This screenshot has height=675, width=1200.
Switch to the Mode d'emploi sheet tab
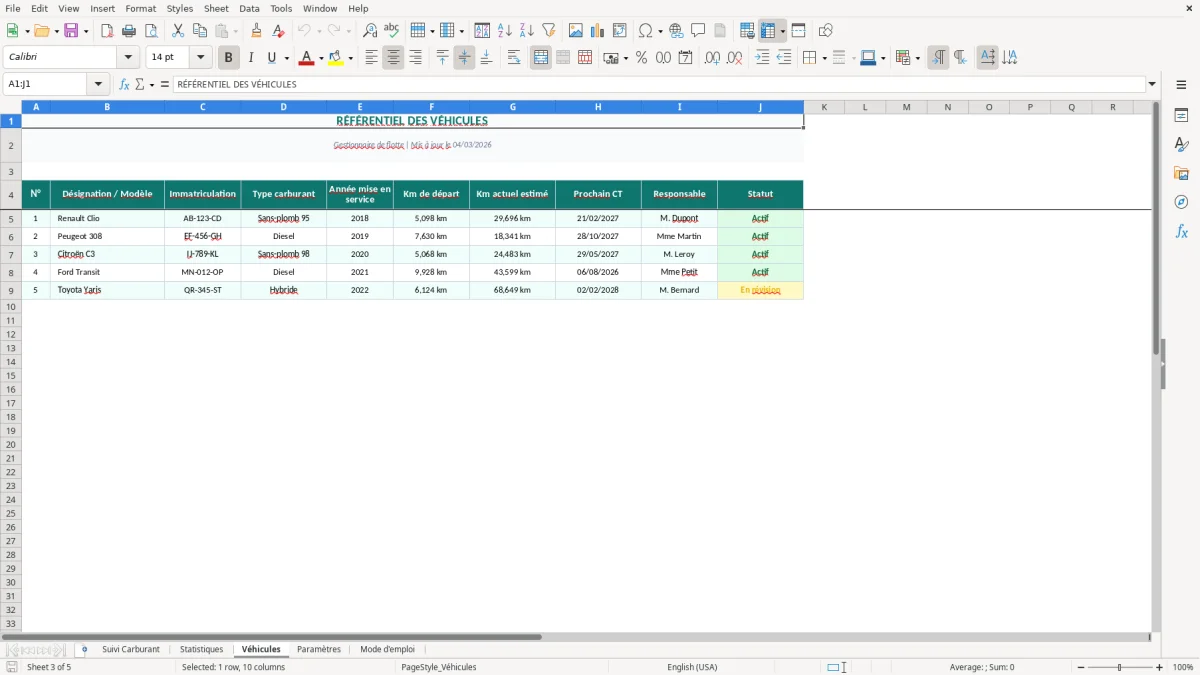(387, 649)
